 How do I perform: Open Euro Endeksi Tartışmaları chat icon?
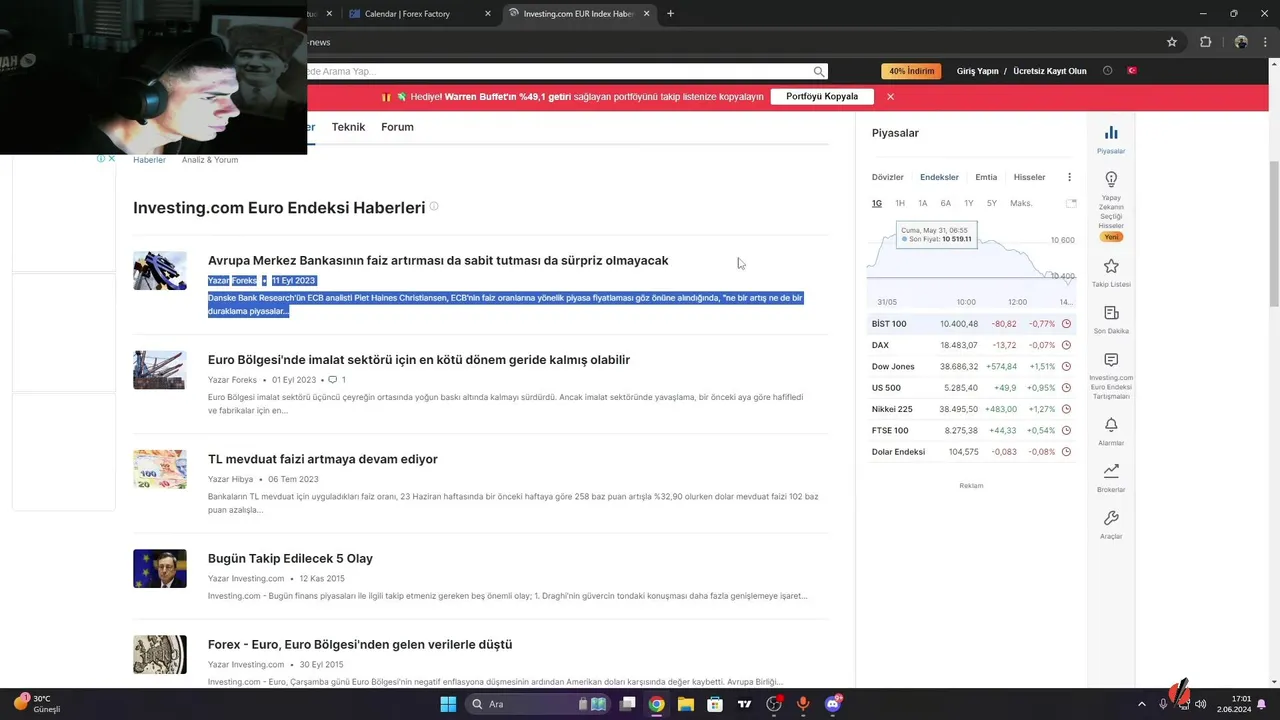[1111, 360]
